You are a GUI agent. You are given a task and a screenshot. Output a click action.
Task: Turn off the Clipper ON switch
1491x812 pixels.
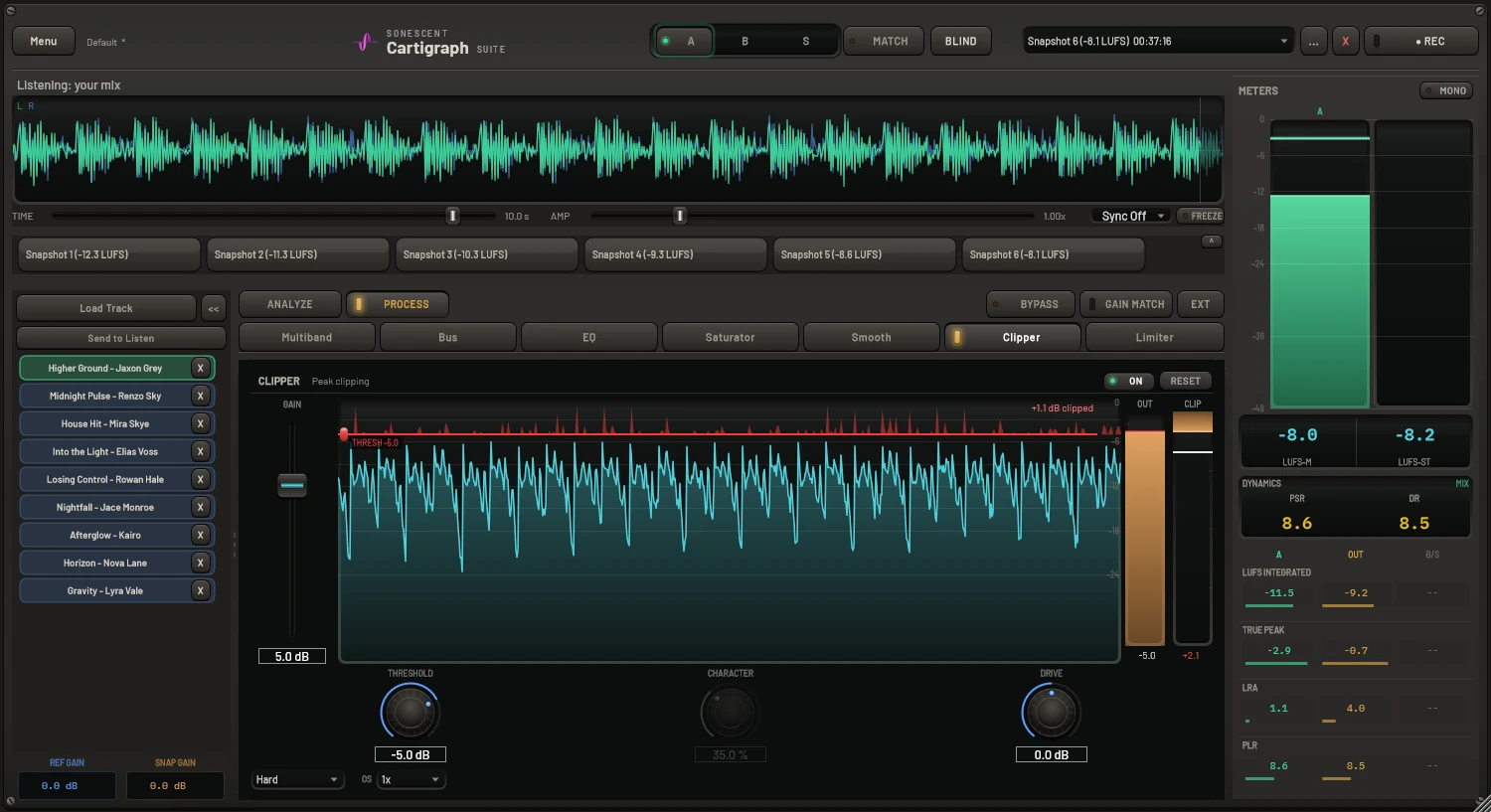(x=1128, y=381)
